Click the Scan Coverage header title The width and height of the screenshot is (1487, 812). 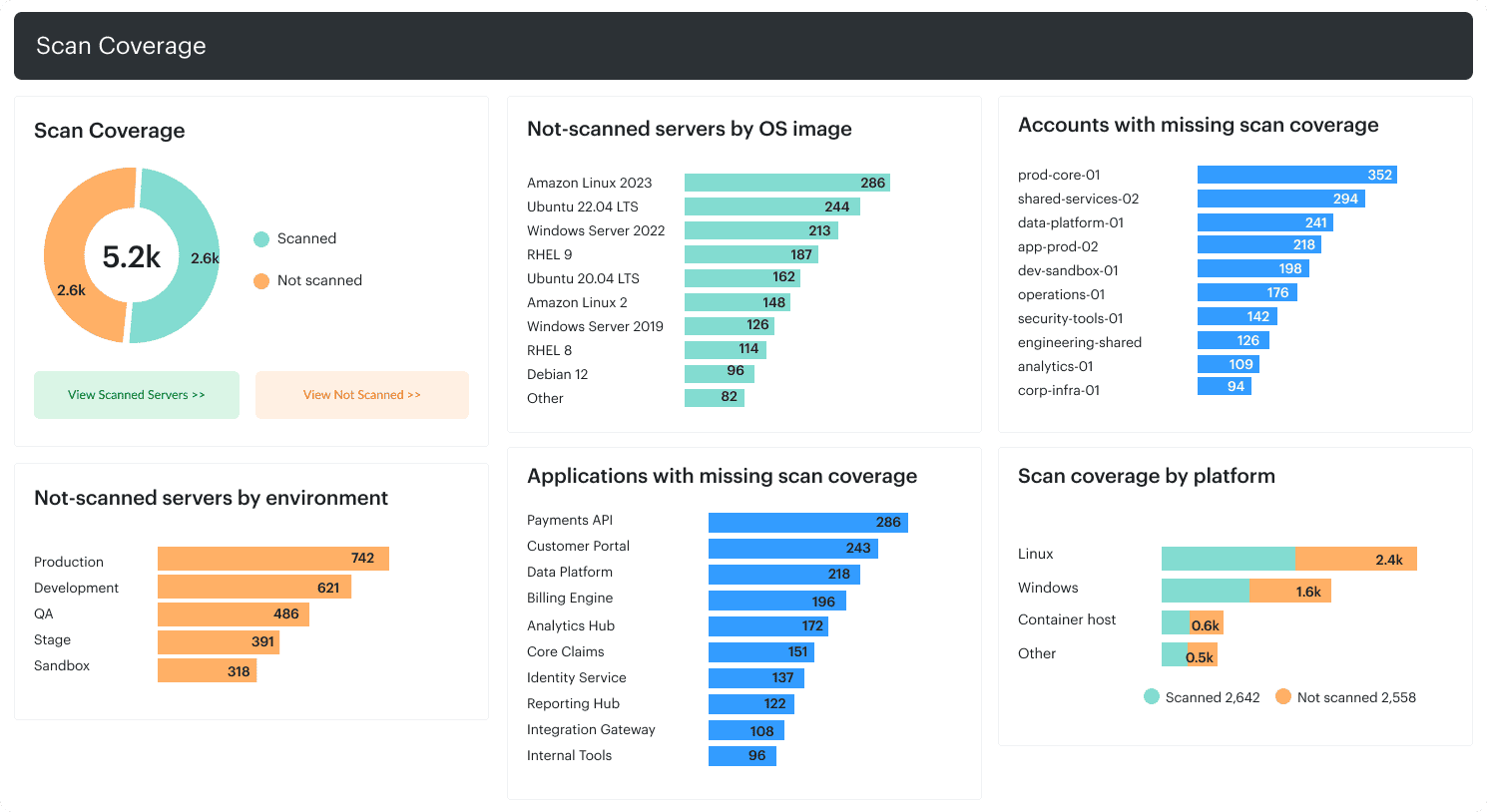pos(122,46)
